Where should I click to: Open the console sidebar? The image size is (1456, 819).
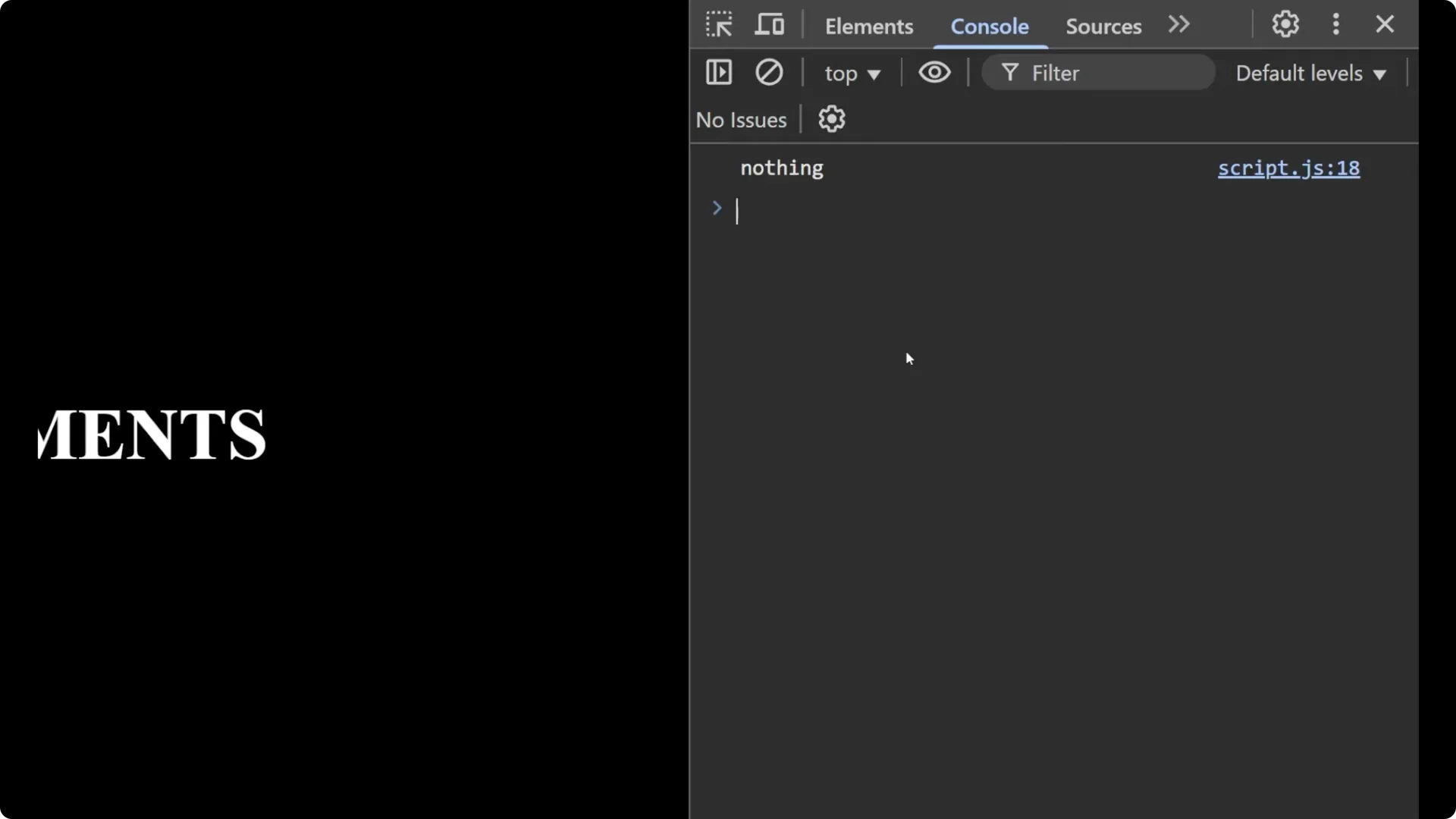coord(719,72)
